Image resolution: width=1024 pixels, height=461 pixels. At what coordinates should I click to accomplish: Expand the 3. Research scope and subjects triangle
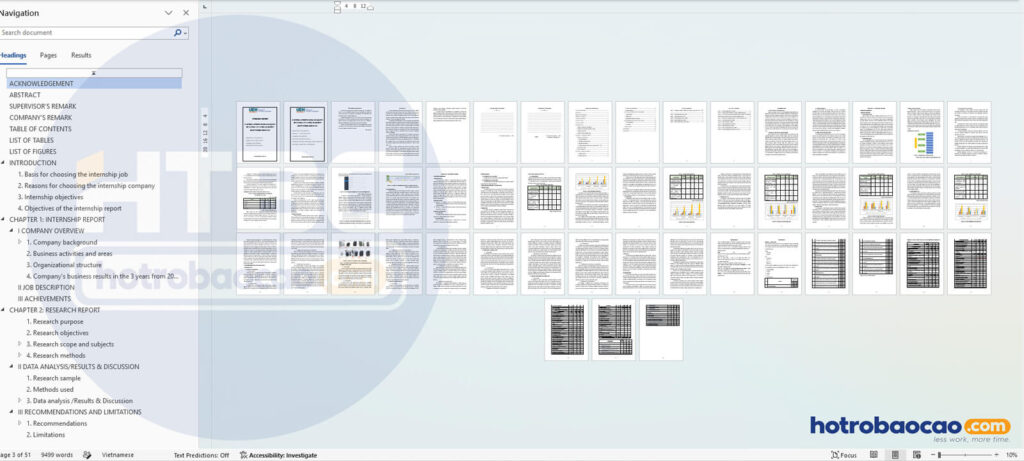coord(20,344)
